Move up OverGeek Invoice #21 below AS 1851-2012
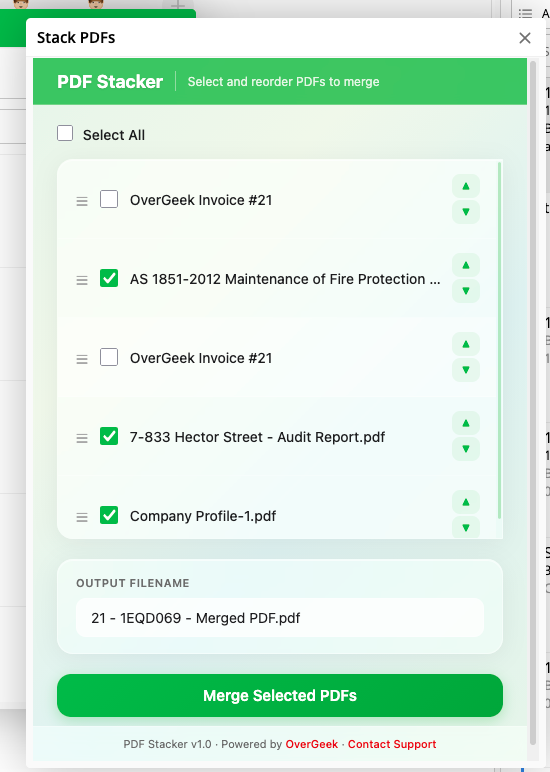The width and height of the screenshot is (550, 772). (x=466, y=344)
